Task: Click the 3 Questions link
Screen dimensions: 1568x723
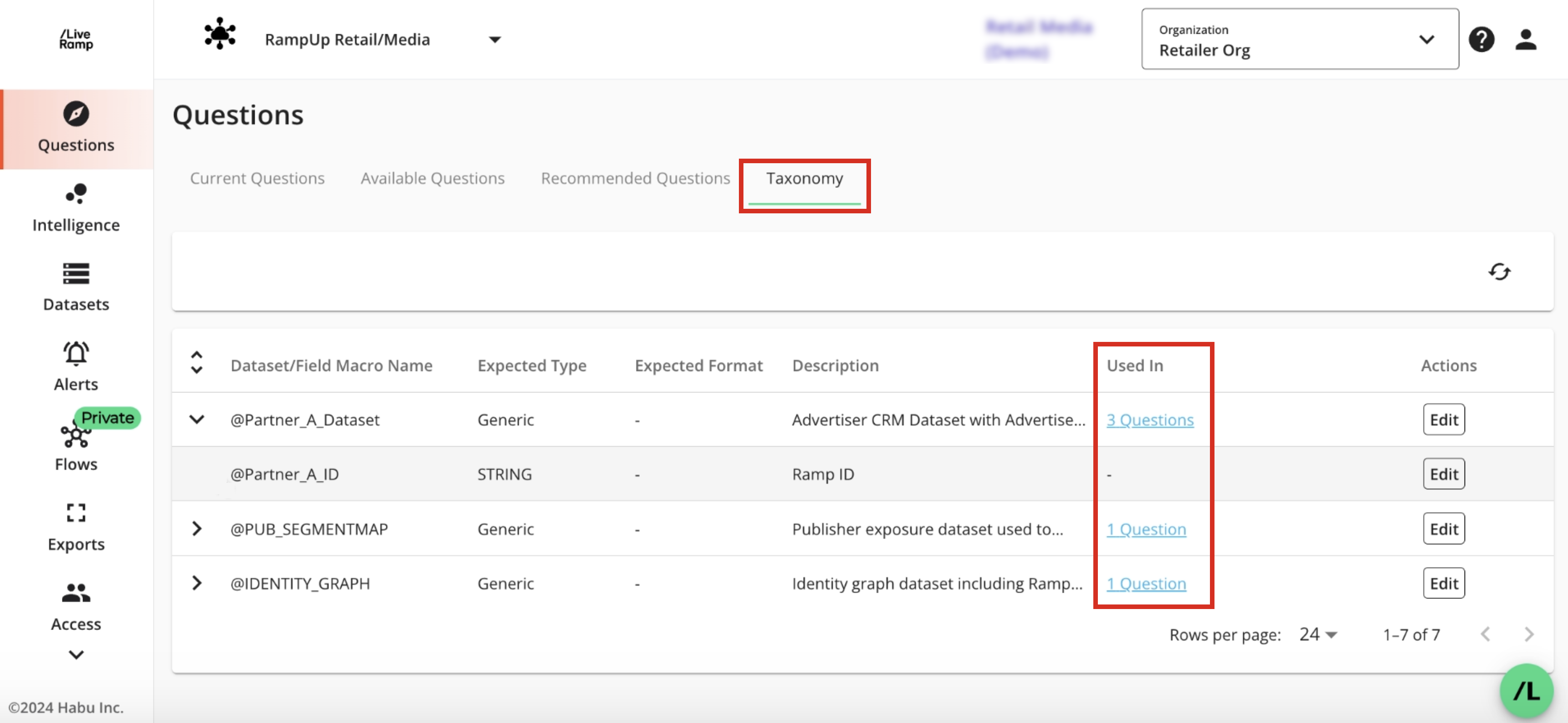Action: (x=1149, y=420)
